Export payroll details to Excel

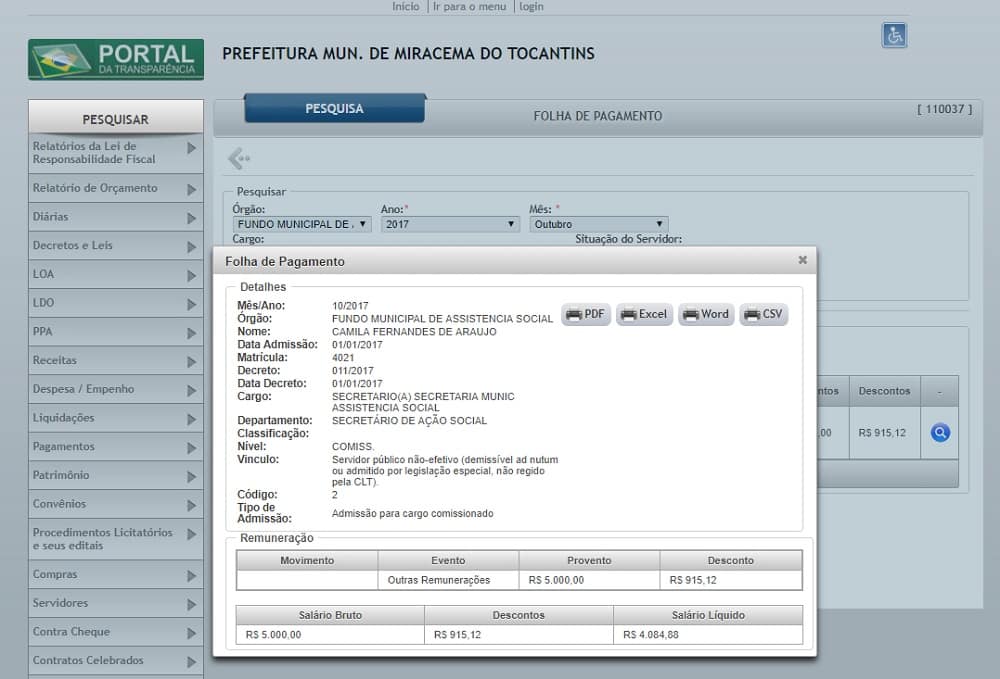(x=644, y=314)
